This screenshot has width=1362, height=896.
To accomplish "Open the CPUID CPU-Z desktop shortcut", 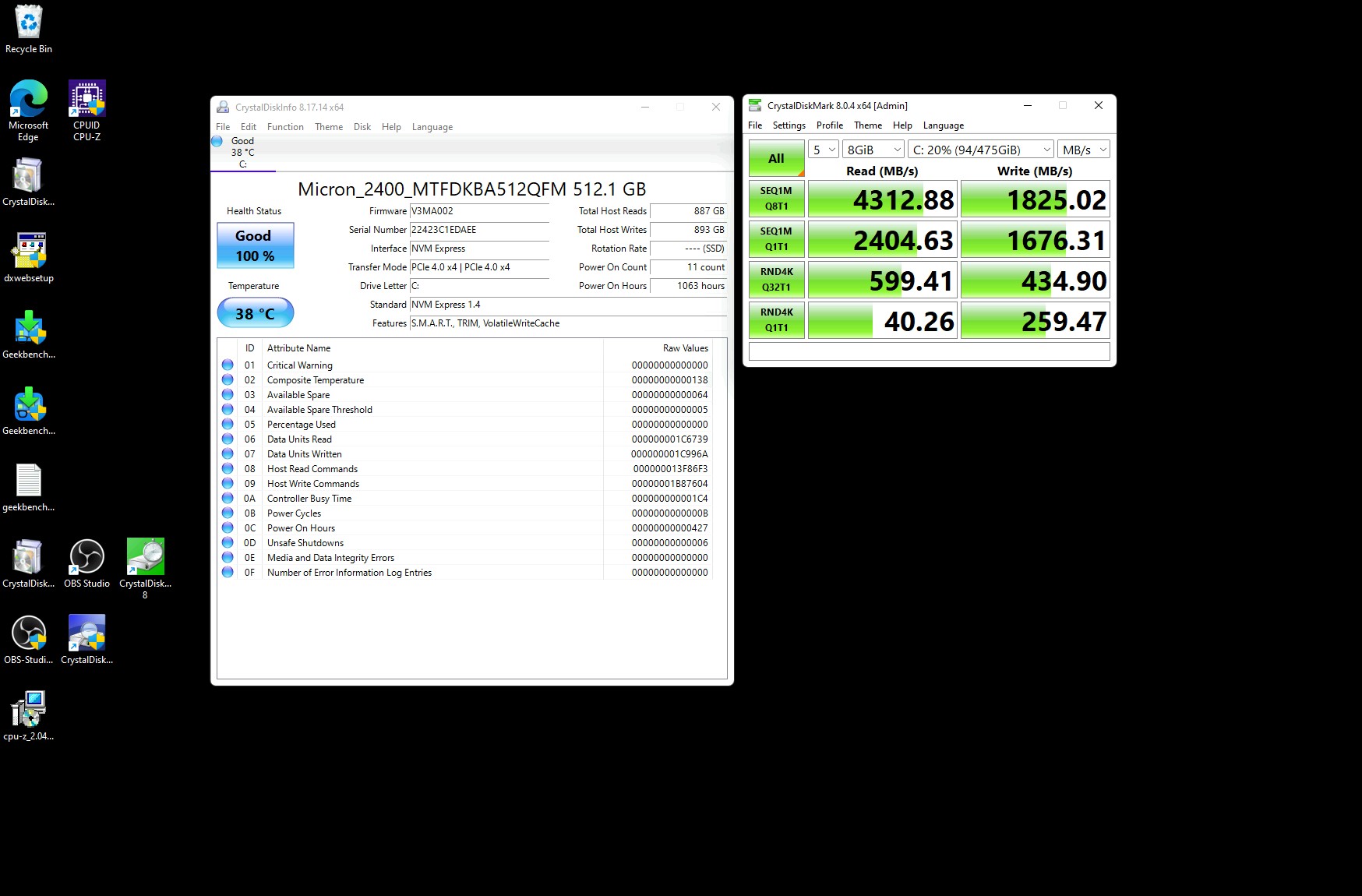I will pyautogui.click(x=86, y=110).
